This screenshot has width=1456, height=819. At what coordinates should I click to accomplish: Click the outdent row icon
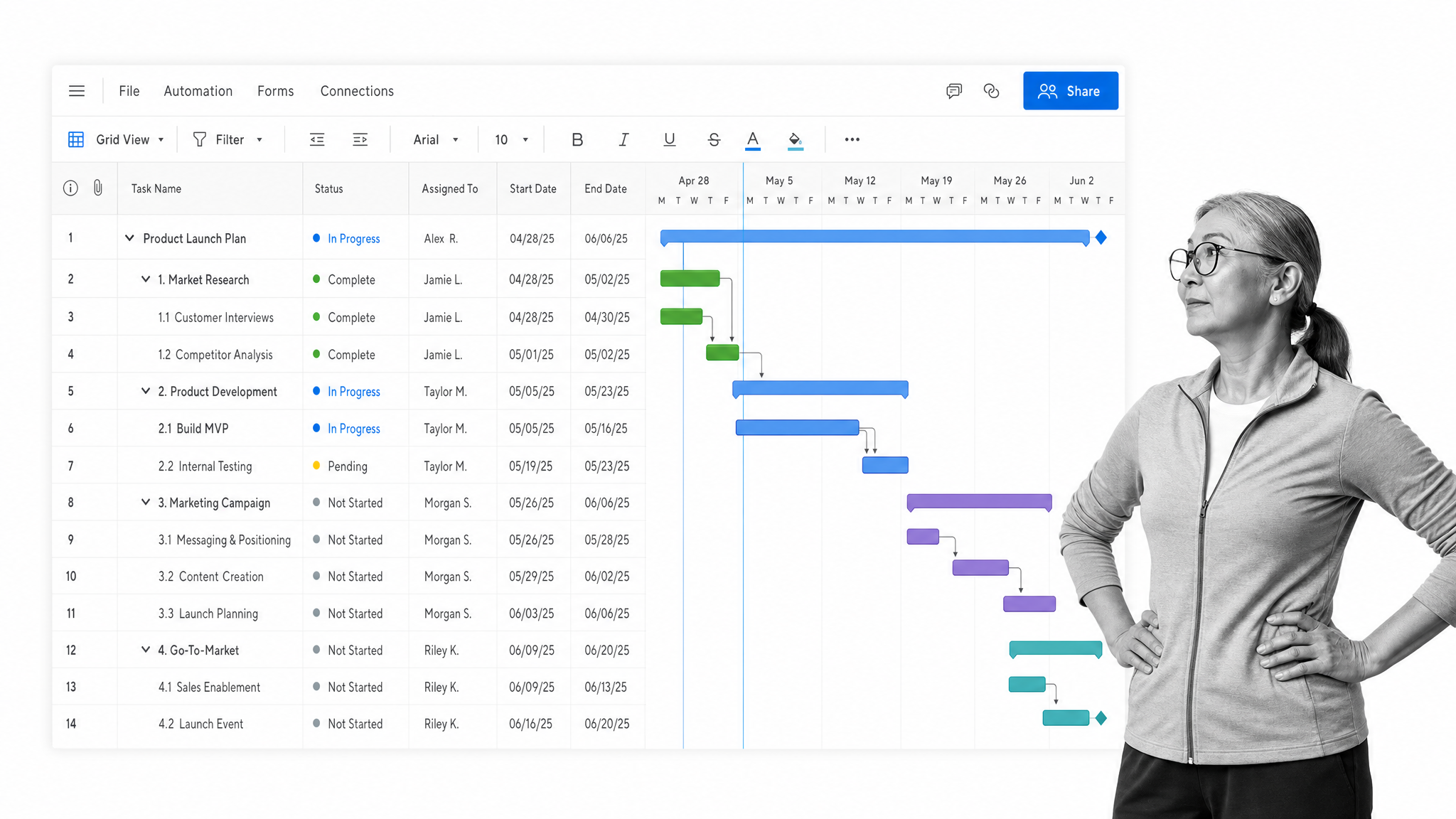[317, 139]
